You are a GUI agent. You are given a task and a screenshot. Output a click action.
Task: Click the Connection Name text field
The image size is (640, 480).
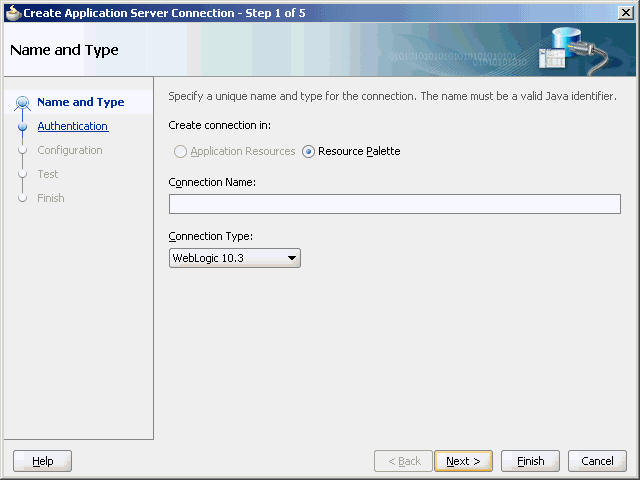tap(395, 204)
